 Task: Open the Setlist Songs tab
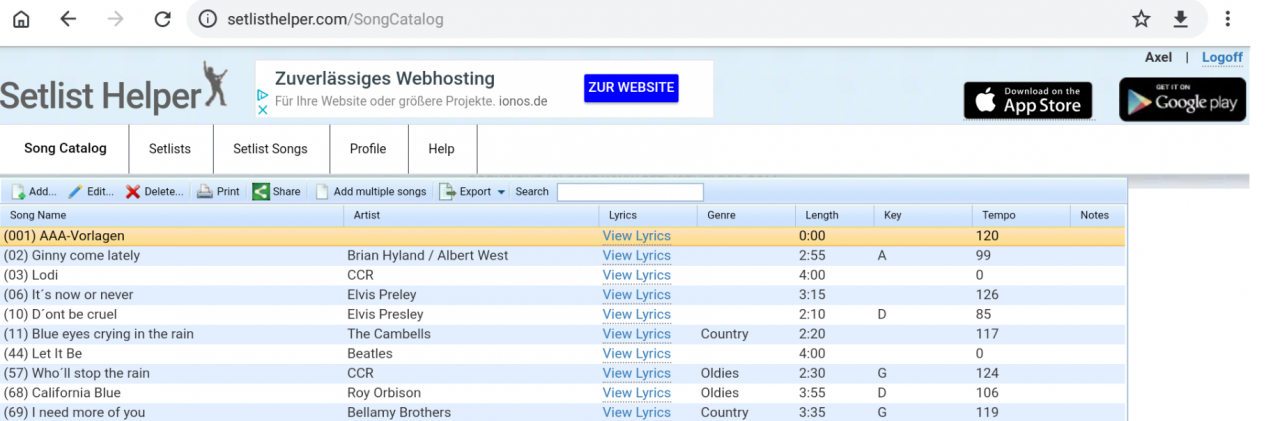[x=270, y=149]
